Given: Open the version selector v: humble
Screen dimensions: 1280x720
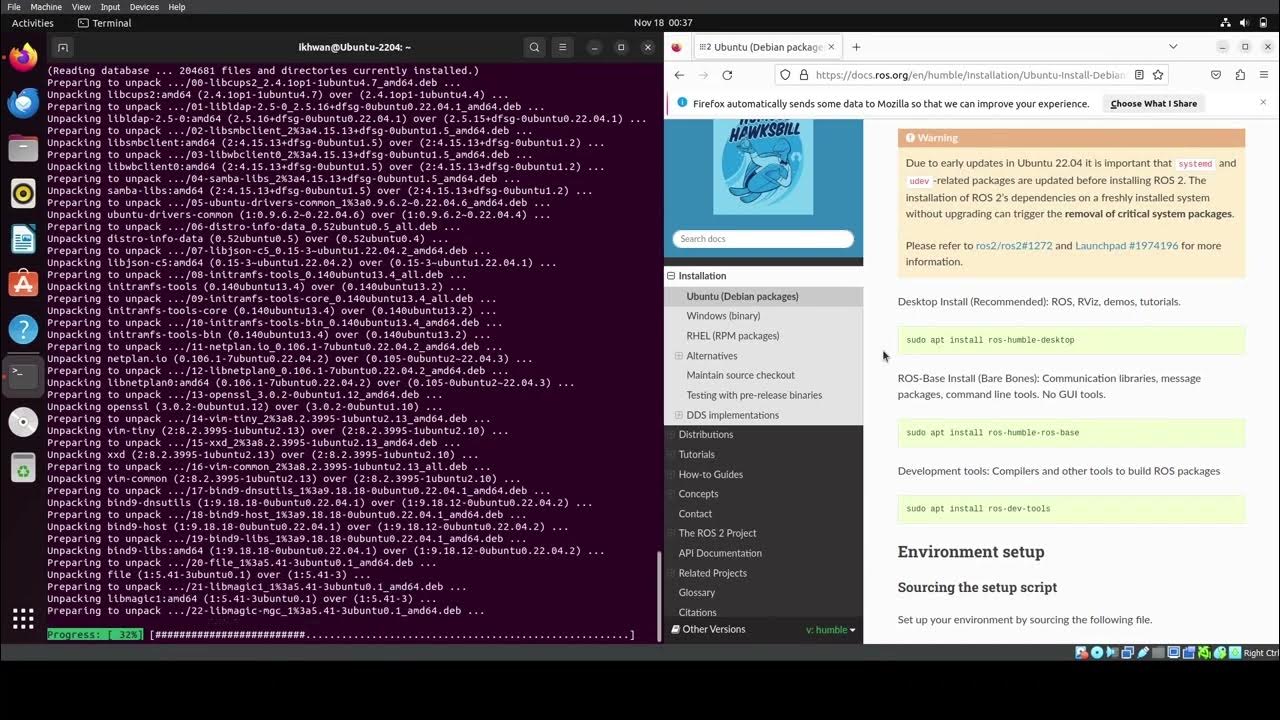Looking at the screenshot, I should (831, 630).
